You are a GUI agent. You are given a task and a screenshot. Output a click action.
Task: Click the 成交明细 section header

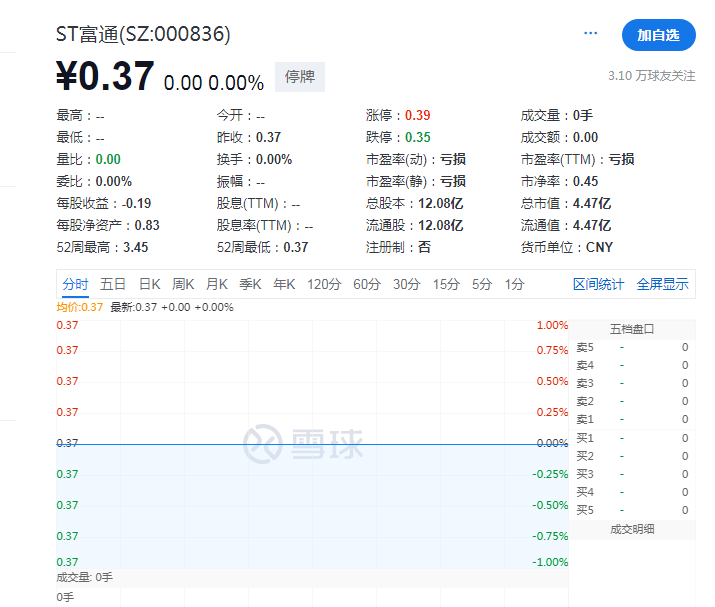(x=632, y=528)
